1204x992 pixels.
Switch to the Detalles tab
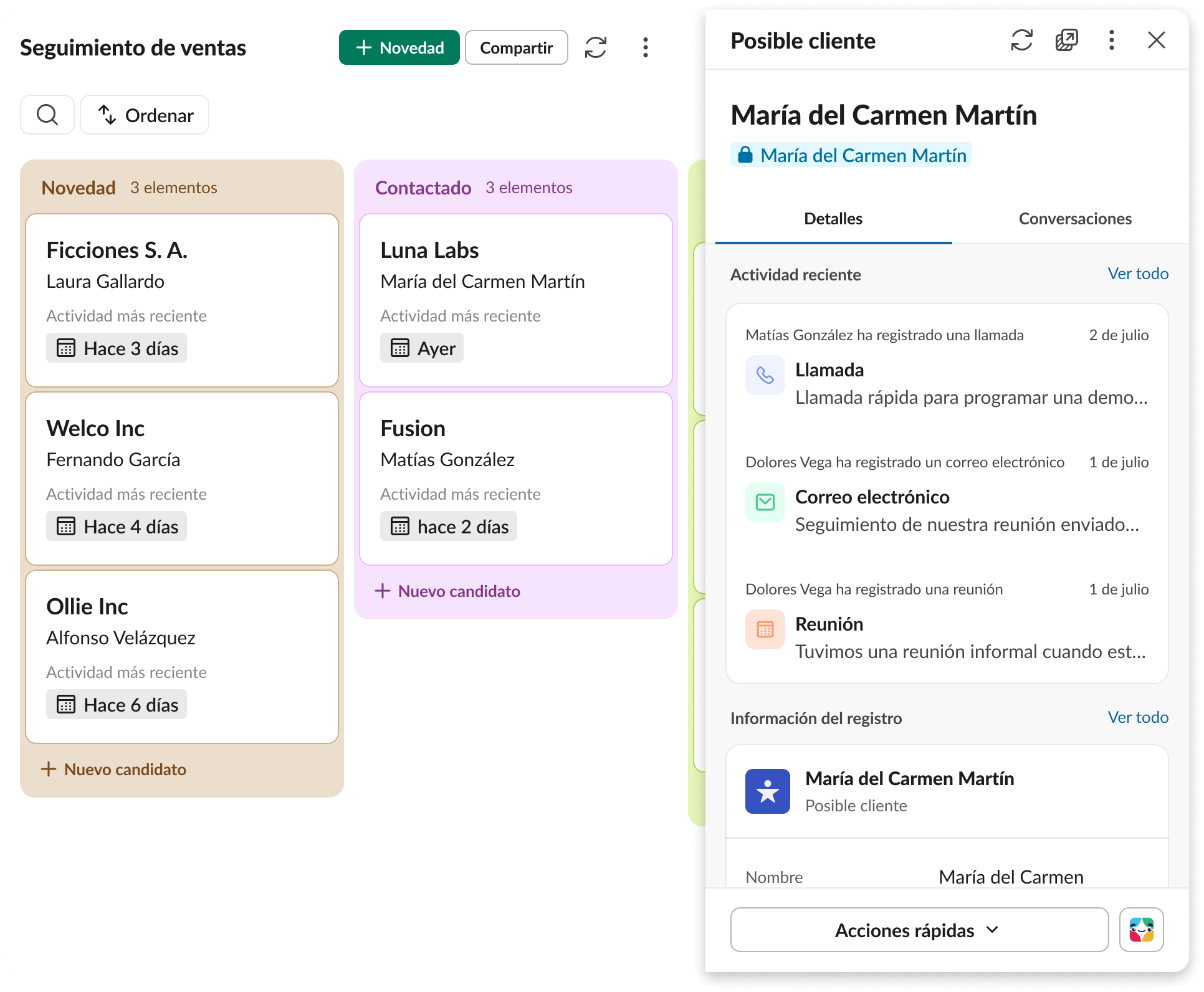tap(834, 219)
